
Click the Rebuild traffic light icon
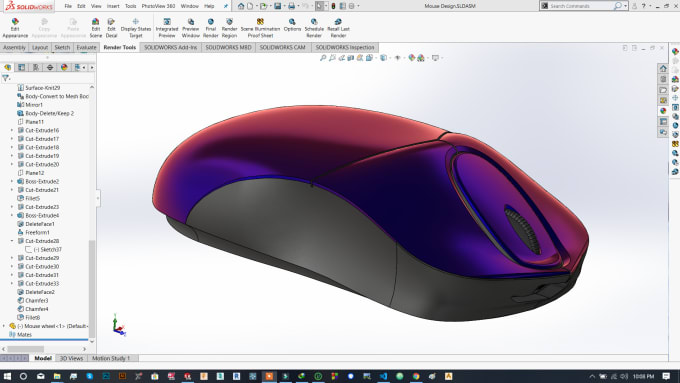333,6
